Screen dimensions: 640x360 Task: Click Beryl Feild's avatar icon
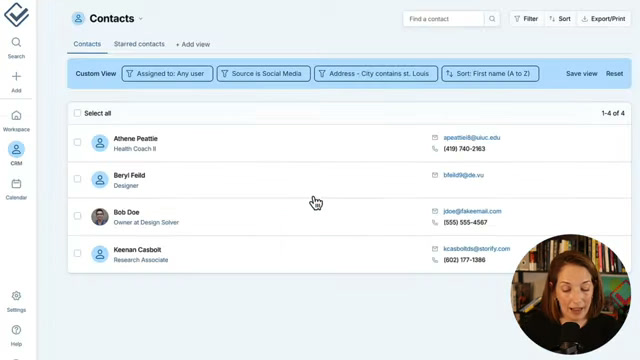[x=100, y=180]
